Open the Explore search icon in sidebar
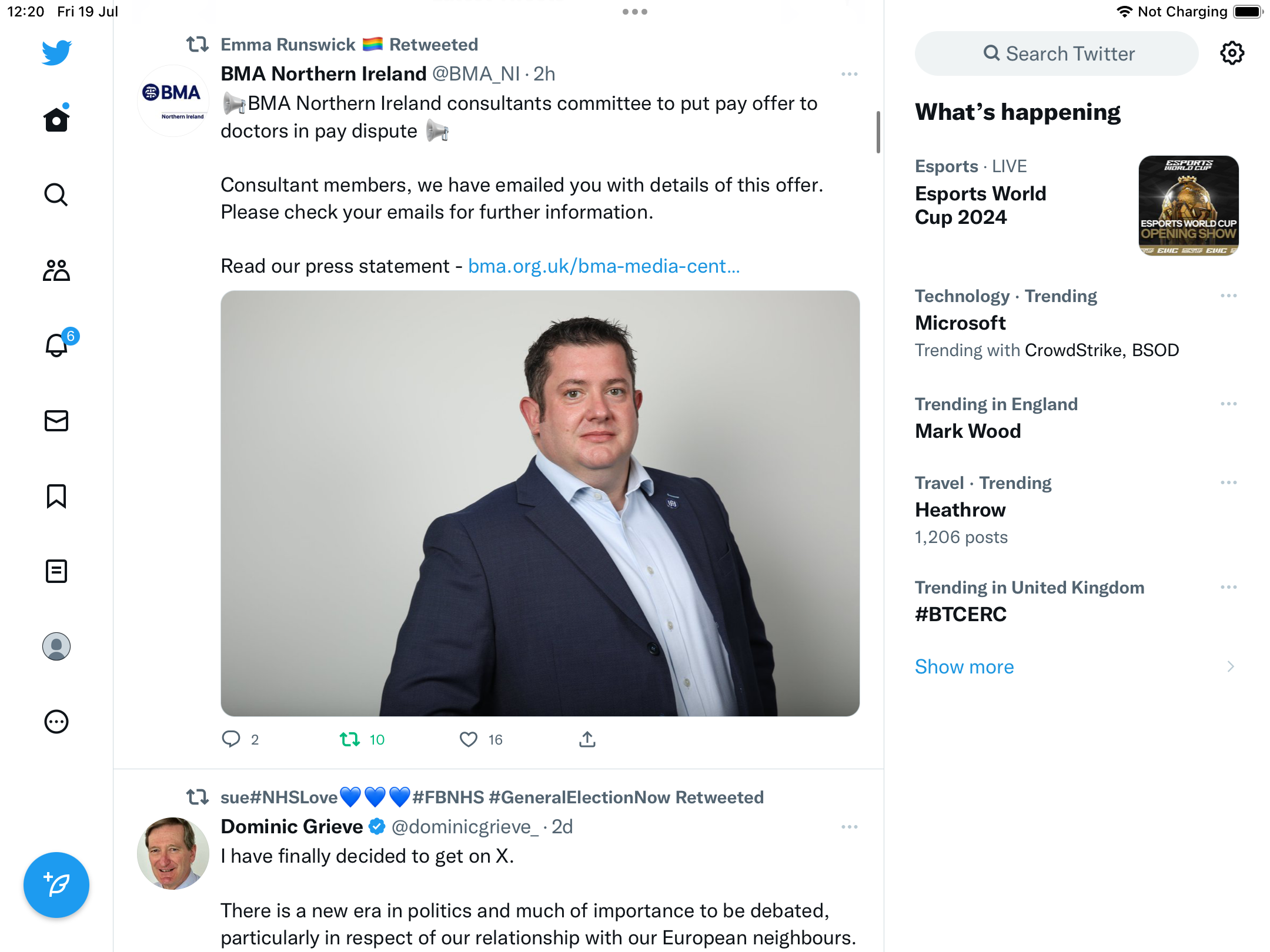This screenshot has height=952, width=1270. [56, 195]
